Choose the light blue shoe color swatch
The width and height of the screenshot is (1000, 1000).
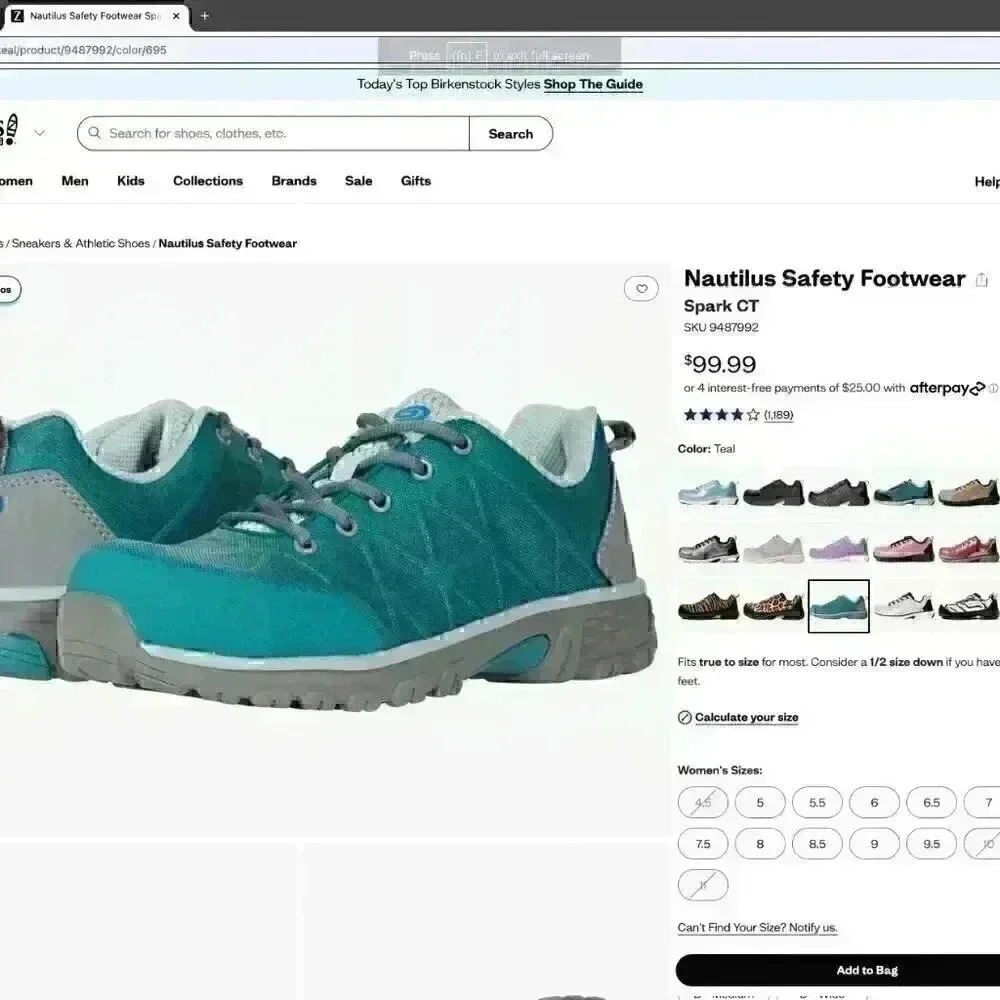pyautogui.click(x=709, y=492)
